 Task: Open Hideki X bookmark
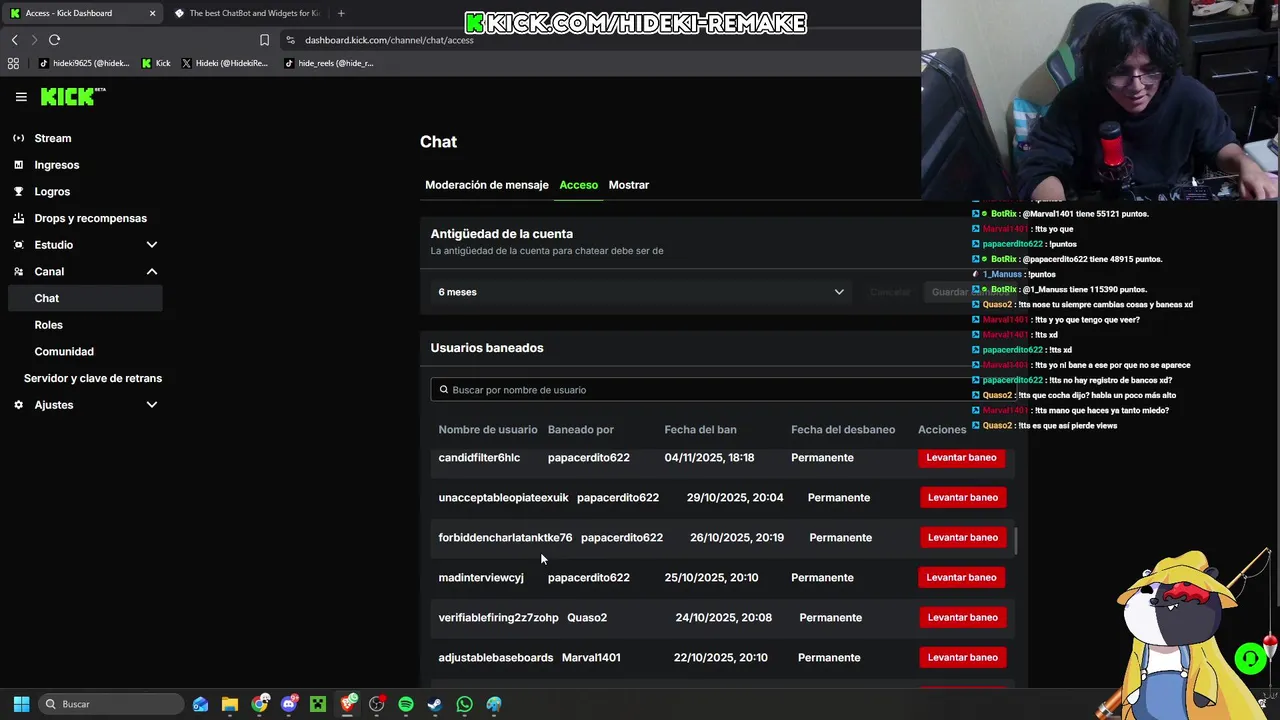click(225, 63)
